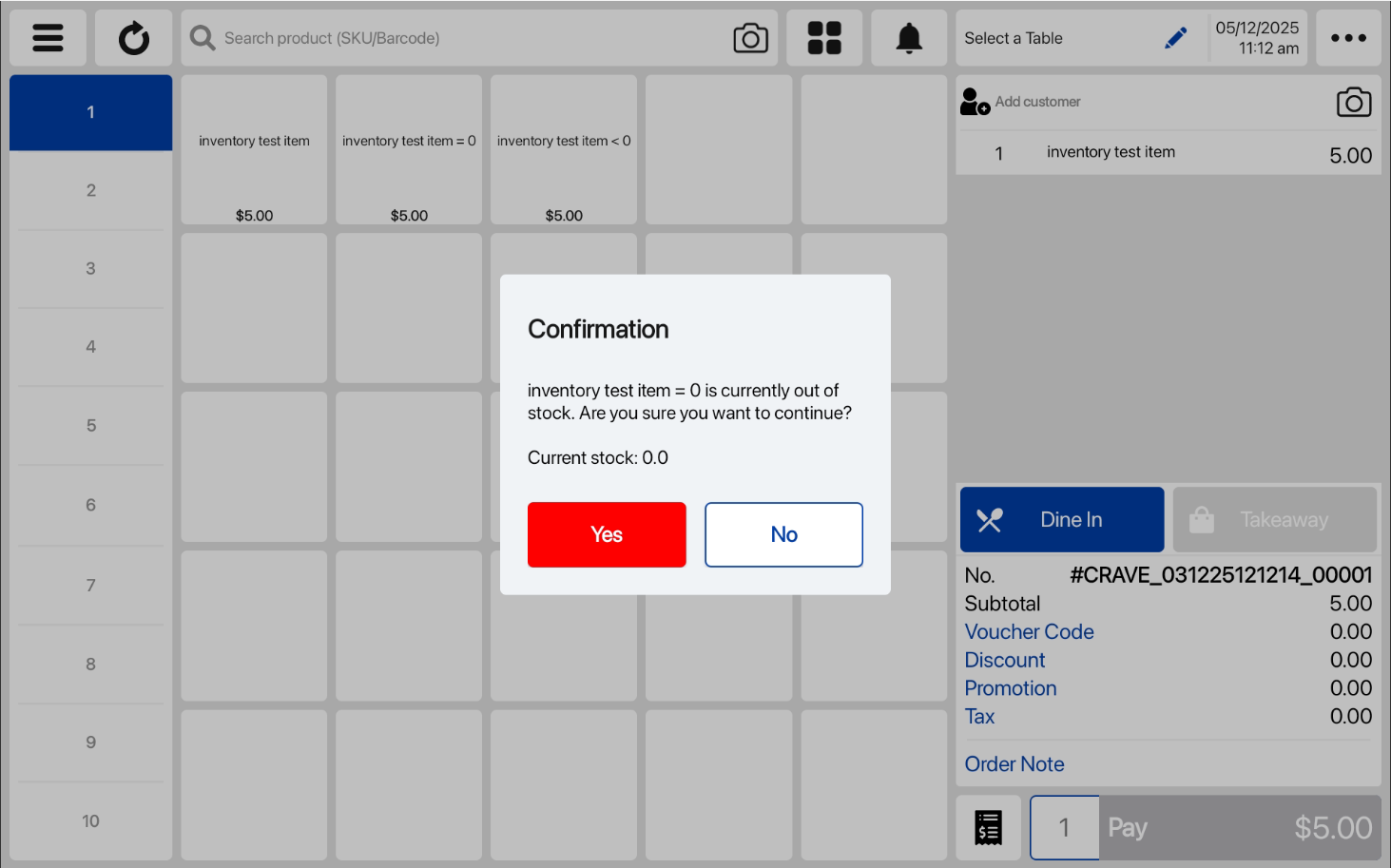Screen dimensions: 1391x868
Task: Select Dine In order type
Action: [x=1061, y=519]
